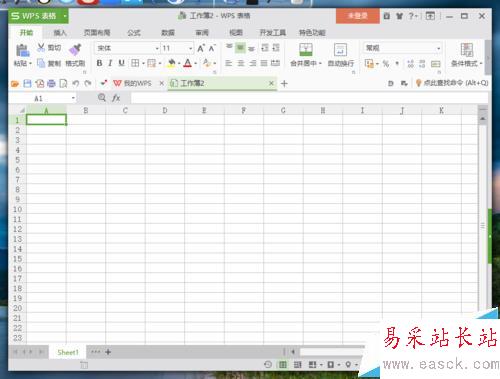
Task: Toggle Bold formatting button
Action: click(99, 63)
